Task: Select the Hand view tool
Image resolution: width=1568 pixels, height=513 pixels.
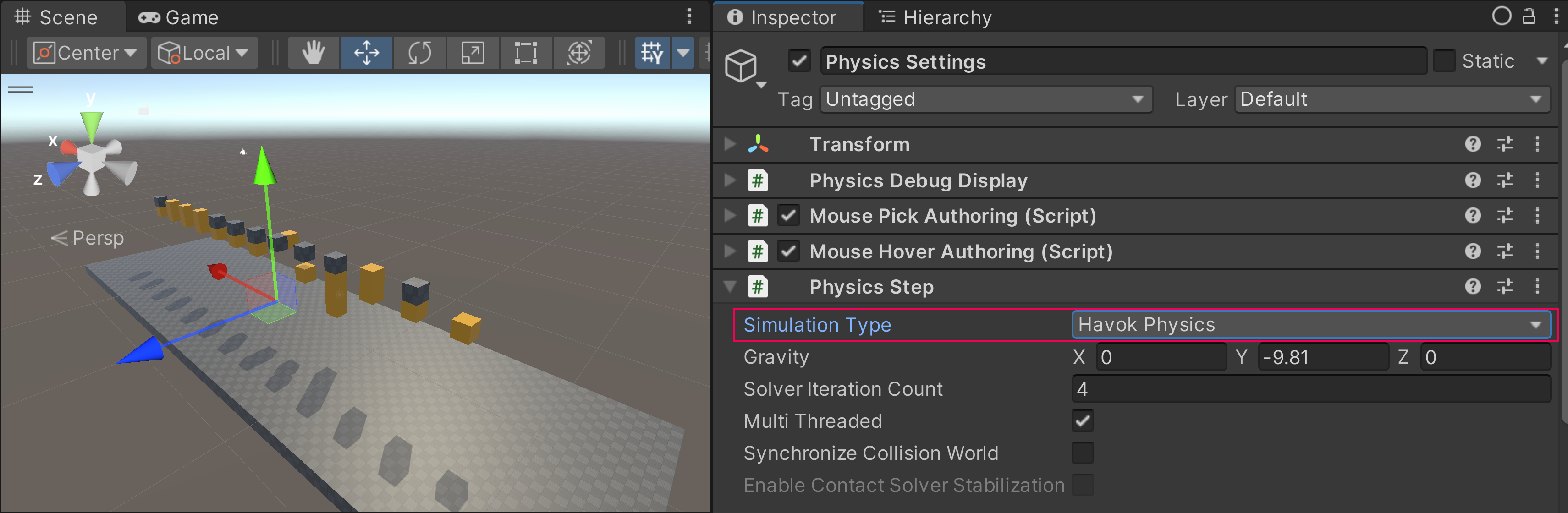Action: point(314,53)
